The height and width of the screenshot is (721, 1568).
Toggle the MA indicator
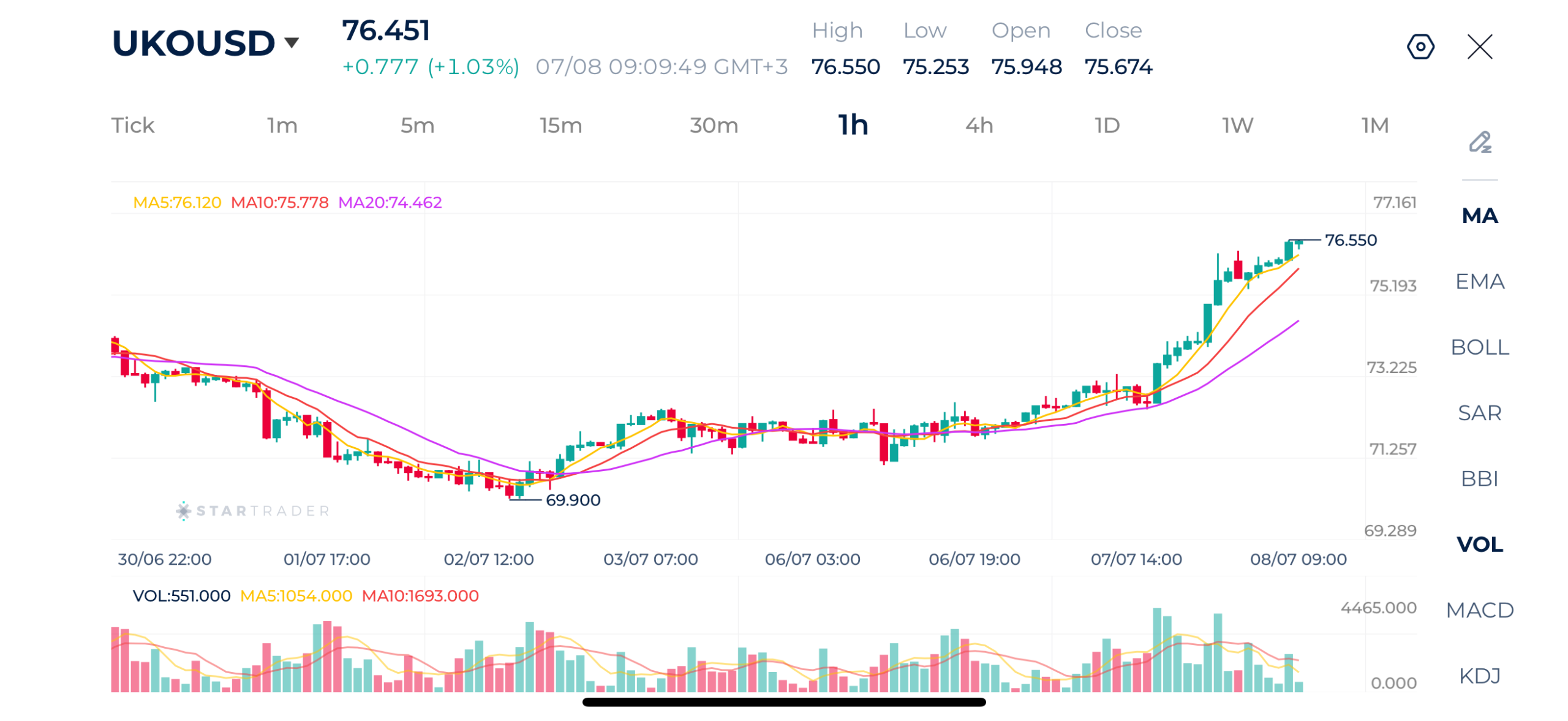(1479, 216)
